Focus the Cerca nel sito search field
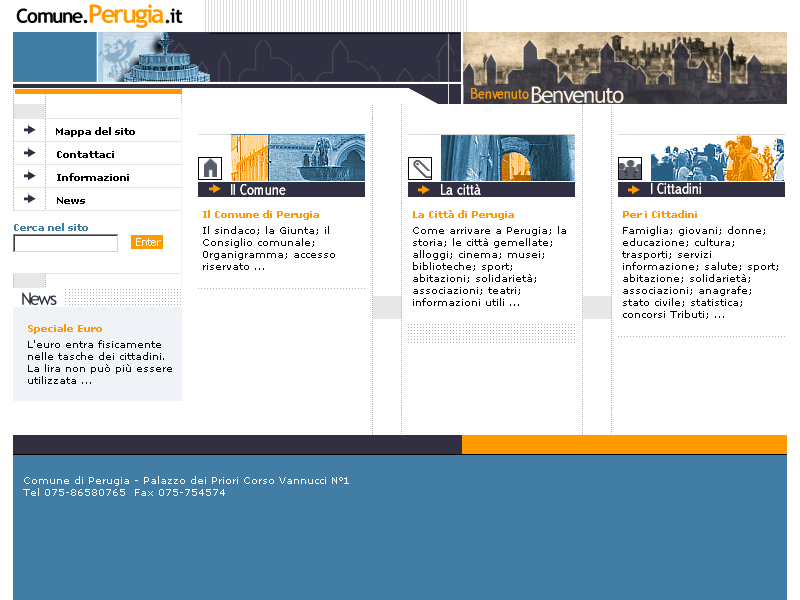The height and width of the screenshot is (600, 800). 66,243
